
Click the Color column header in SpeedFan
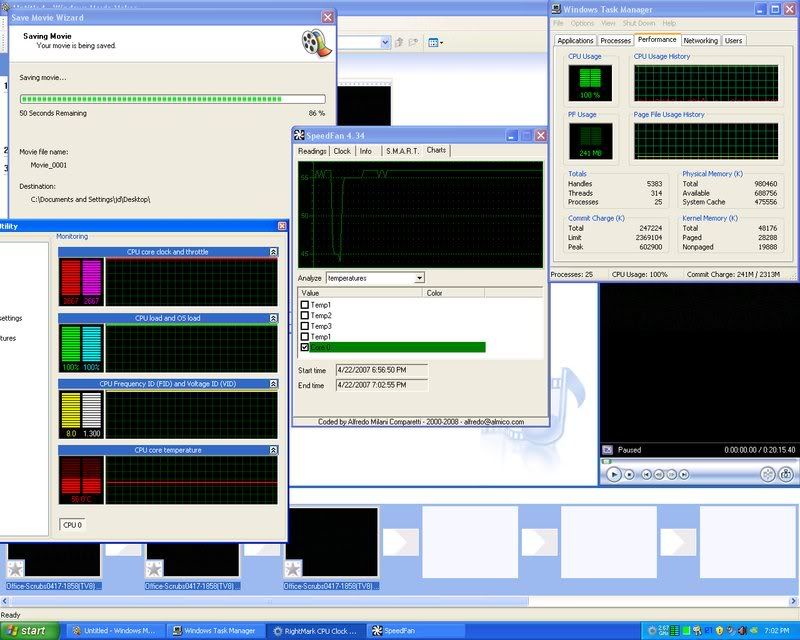click(x=454, y=293)
